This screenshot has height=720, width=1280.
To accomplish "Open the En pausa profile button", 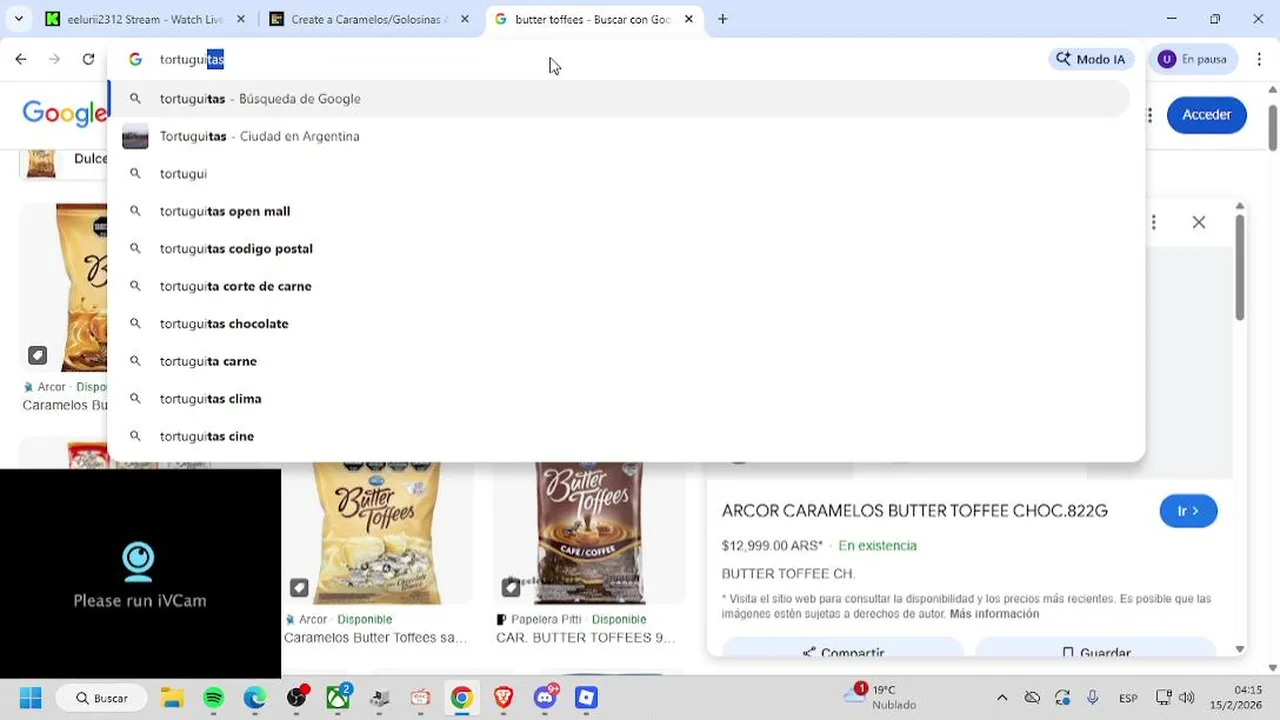I will (x=1193, y=59).
